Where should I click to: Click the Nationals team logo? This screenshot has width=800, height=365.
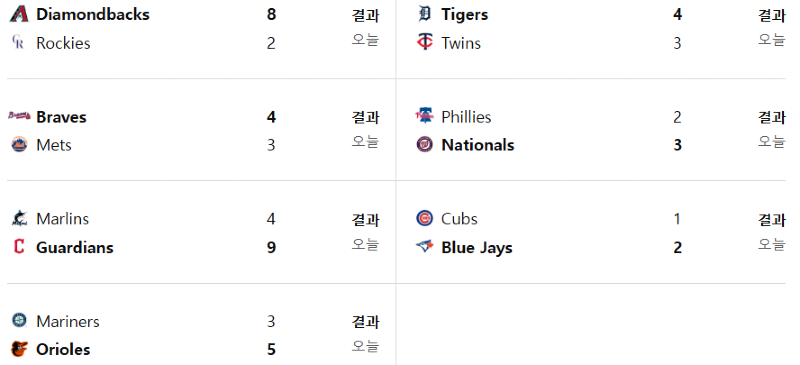click(424, 144)
